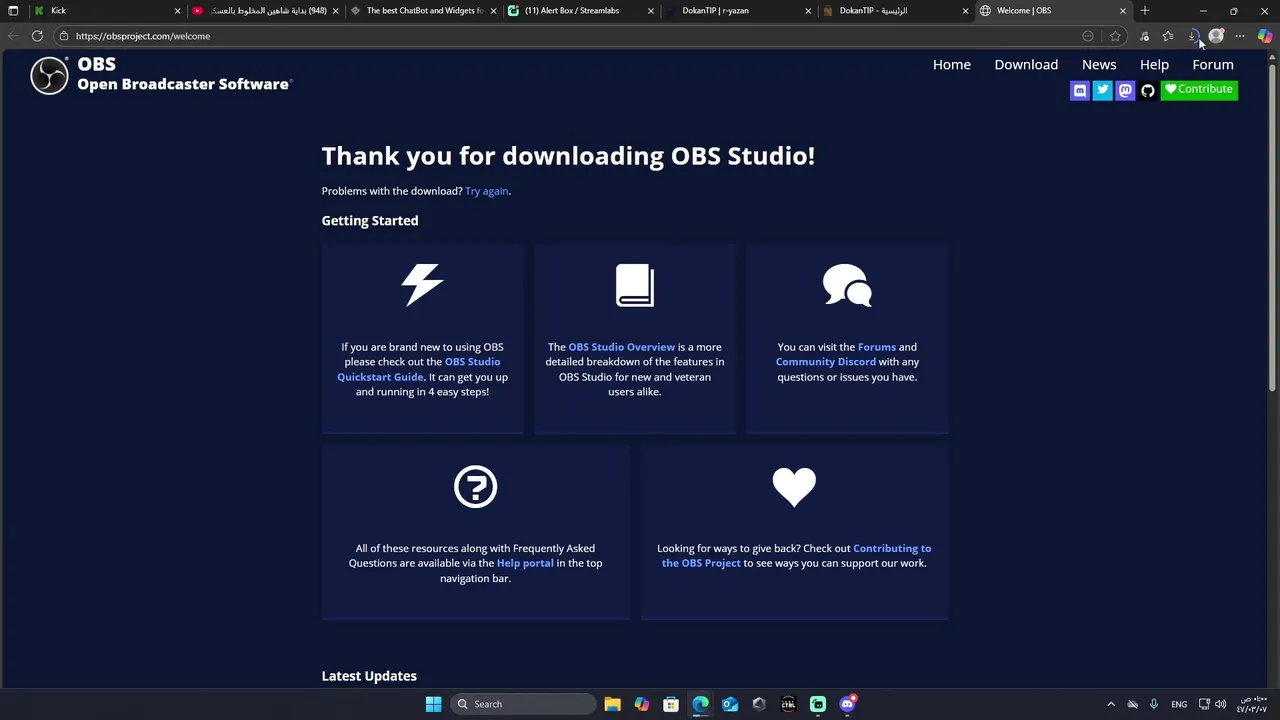Viewport: 1280px width, 720px height.
Task: Open the OBS Studio Overview link
Action: [x=621, y=347]
